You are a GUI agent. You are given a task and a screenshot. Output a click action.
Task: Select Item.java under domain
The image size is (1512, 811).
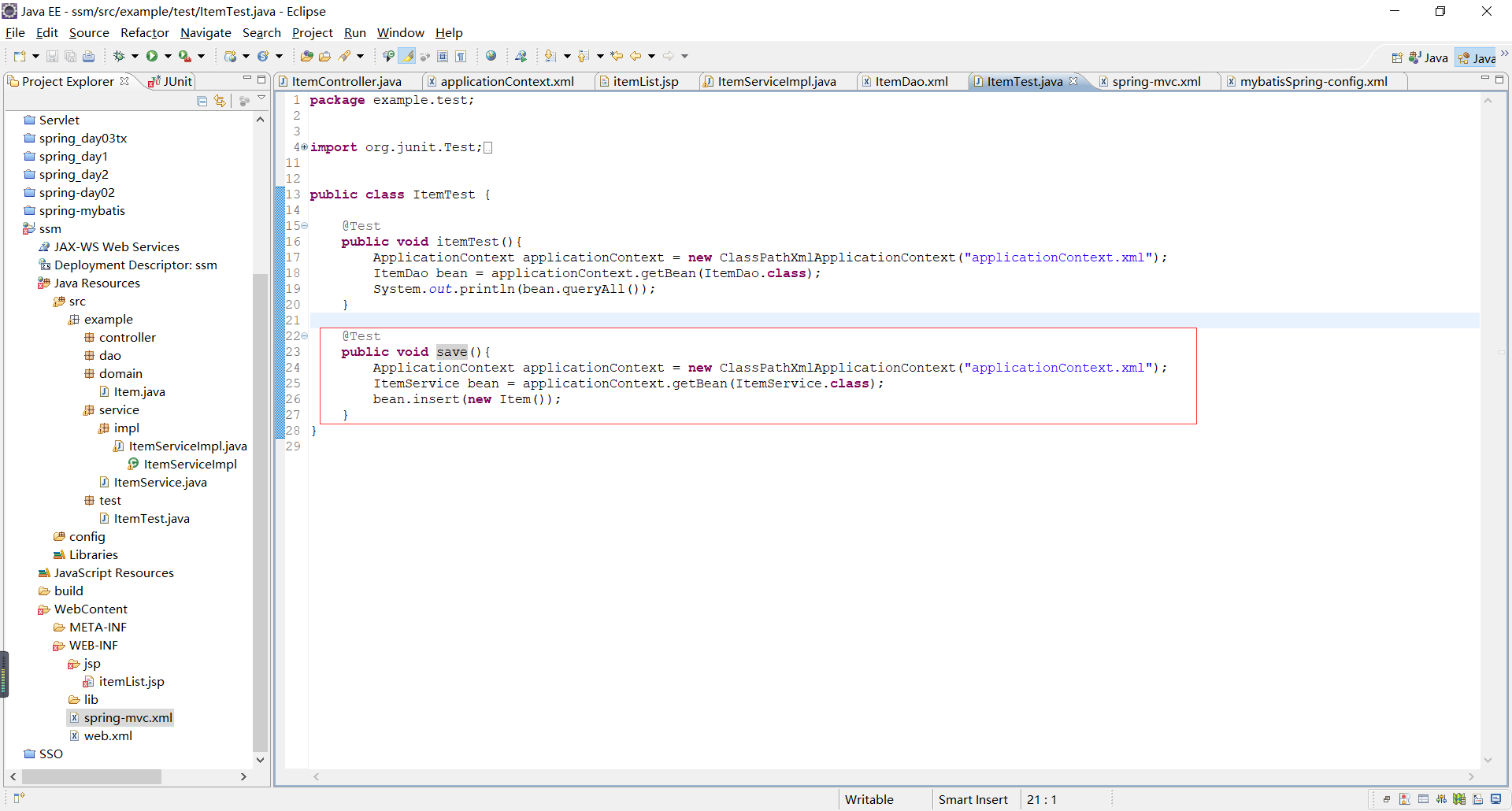[139, 391]
